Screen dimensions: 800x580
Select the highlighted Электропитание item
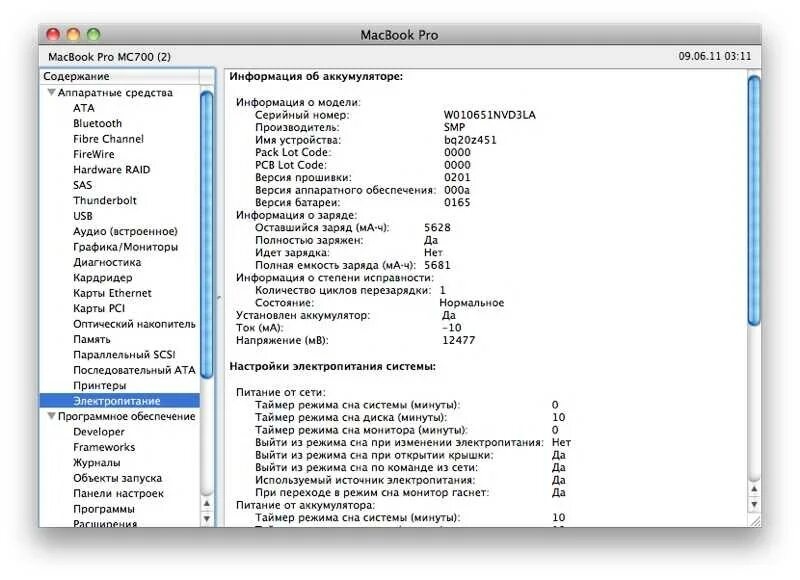click(119, 401)
